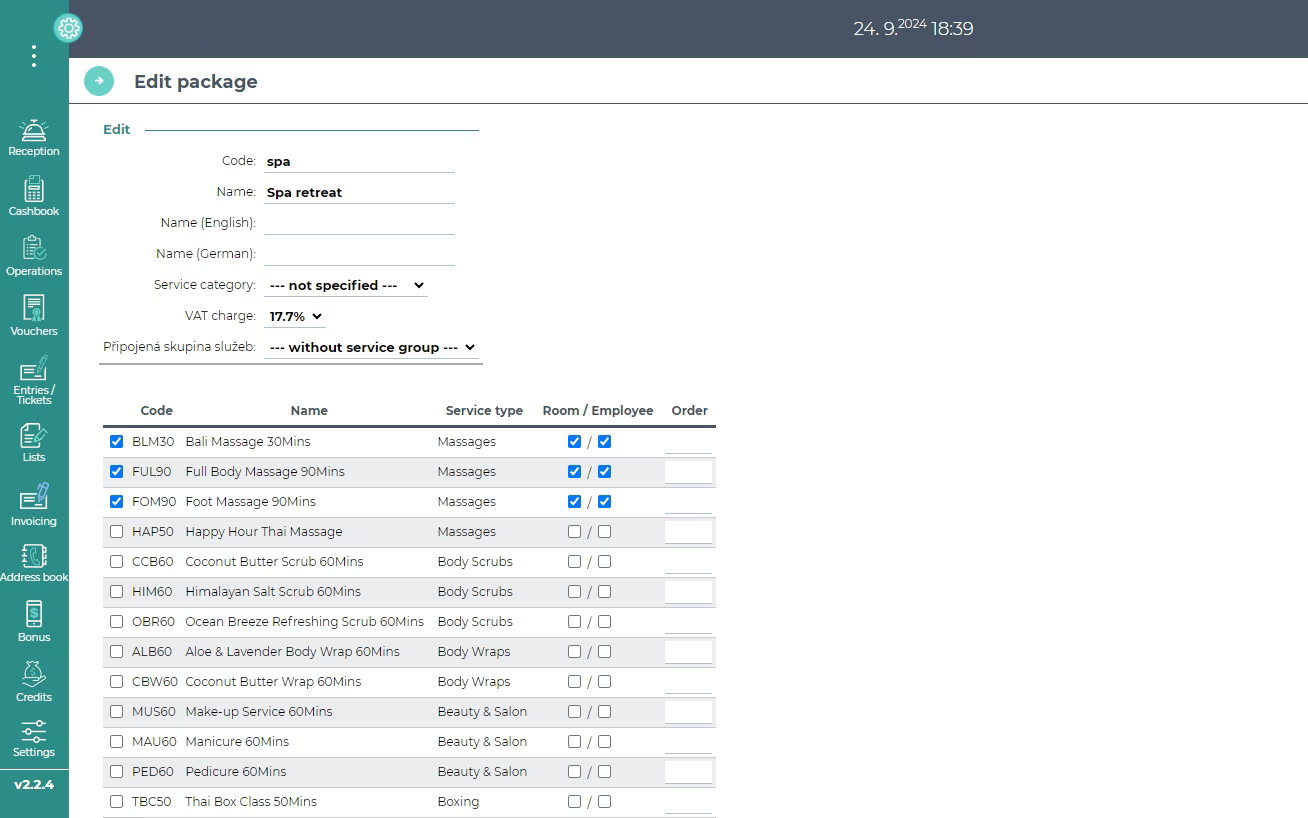This screenshot has width=1308, height=818.
Task: Expand the Service category dropdown
Action: point(346,285)
